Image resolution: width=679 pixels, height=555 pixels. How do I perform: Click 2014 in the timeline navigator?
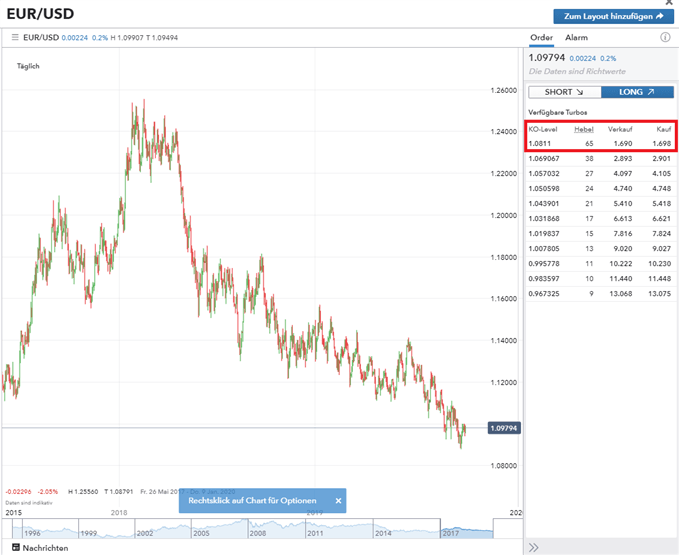coord(383,533)
